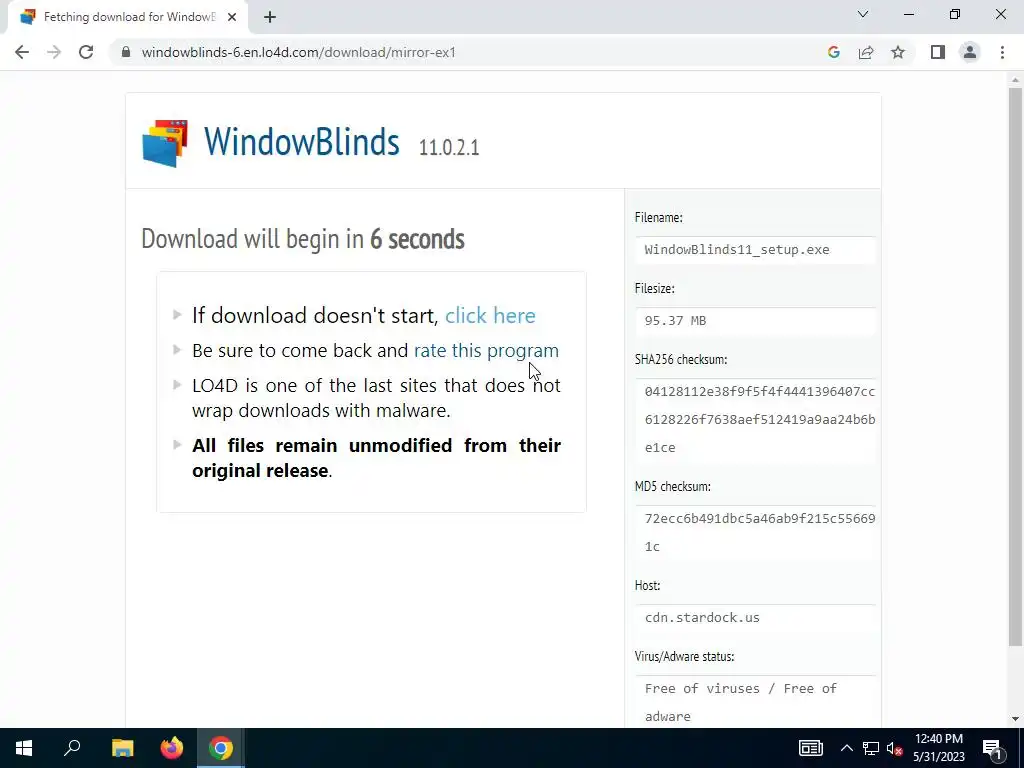
Task: Click the scrollbar down arrow
Action: 1015,719
